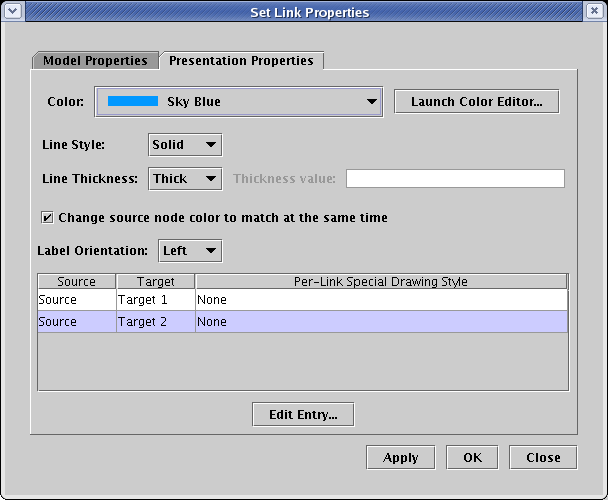Click the title bar button at top right

coord(595,12)
